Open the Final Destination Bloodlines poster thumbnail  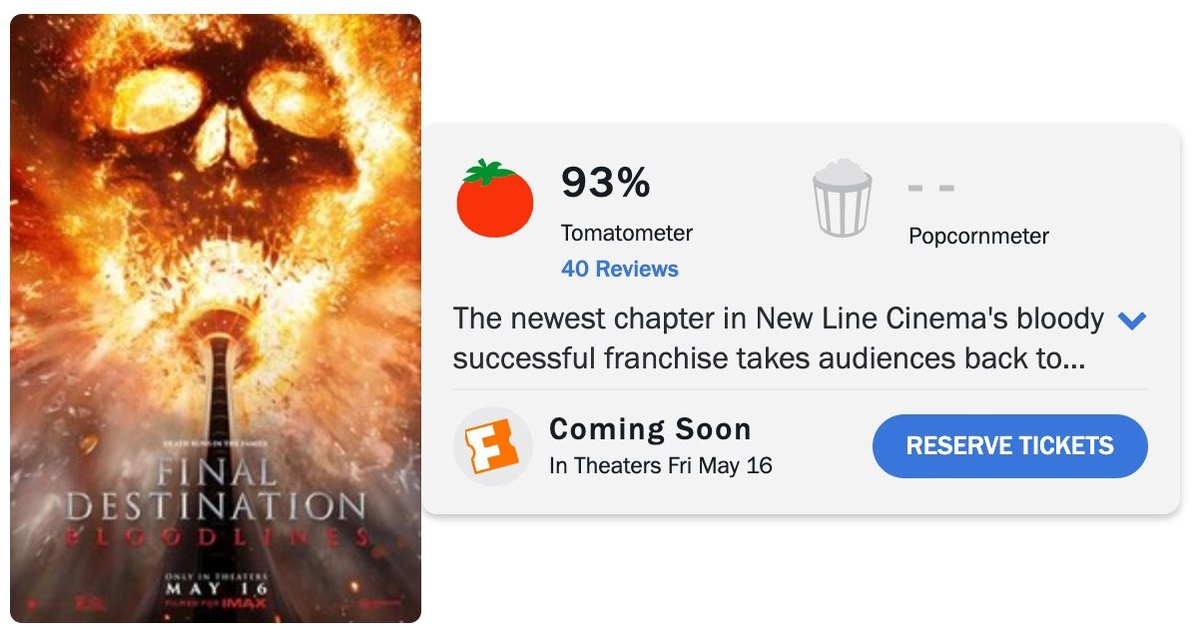215,319
